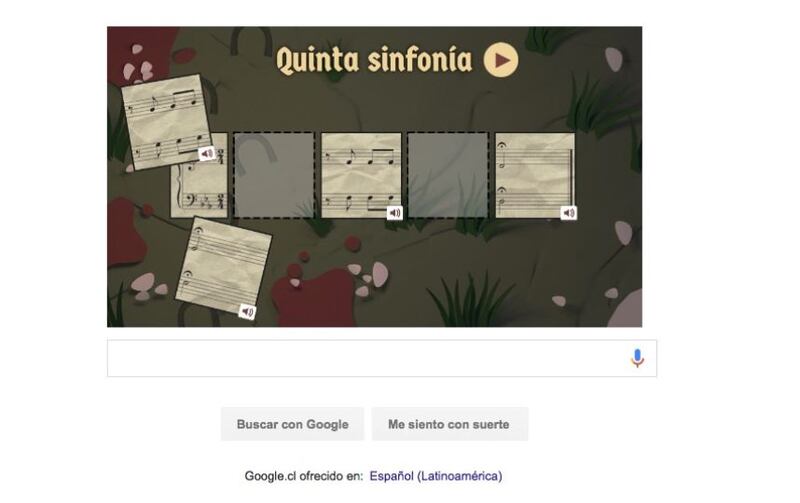This screenshot has width=800, height=503.
Task: Click the Me siento con suerte button
Action: tap(449, 424)
